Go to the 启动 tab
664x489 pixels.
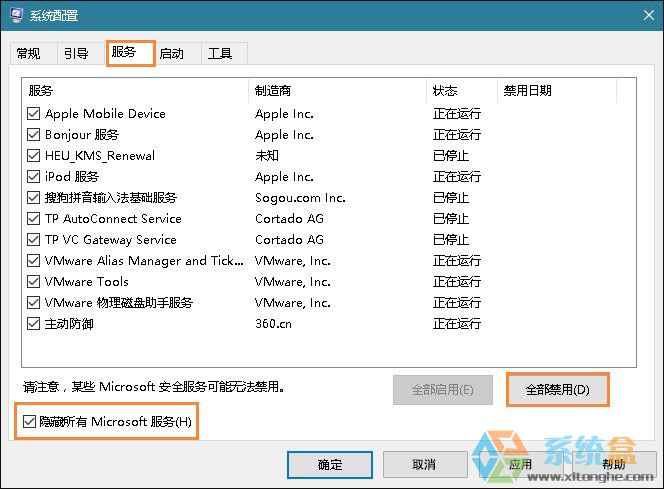178,53
